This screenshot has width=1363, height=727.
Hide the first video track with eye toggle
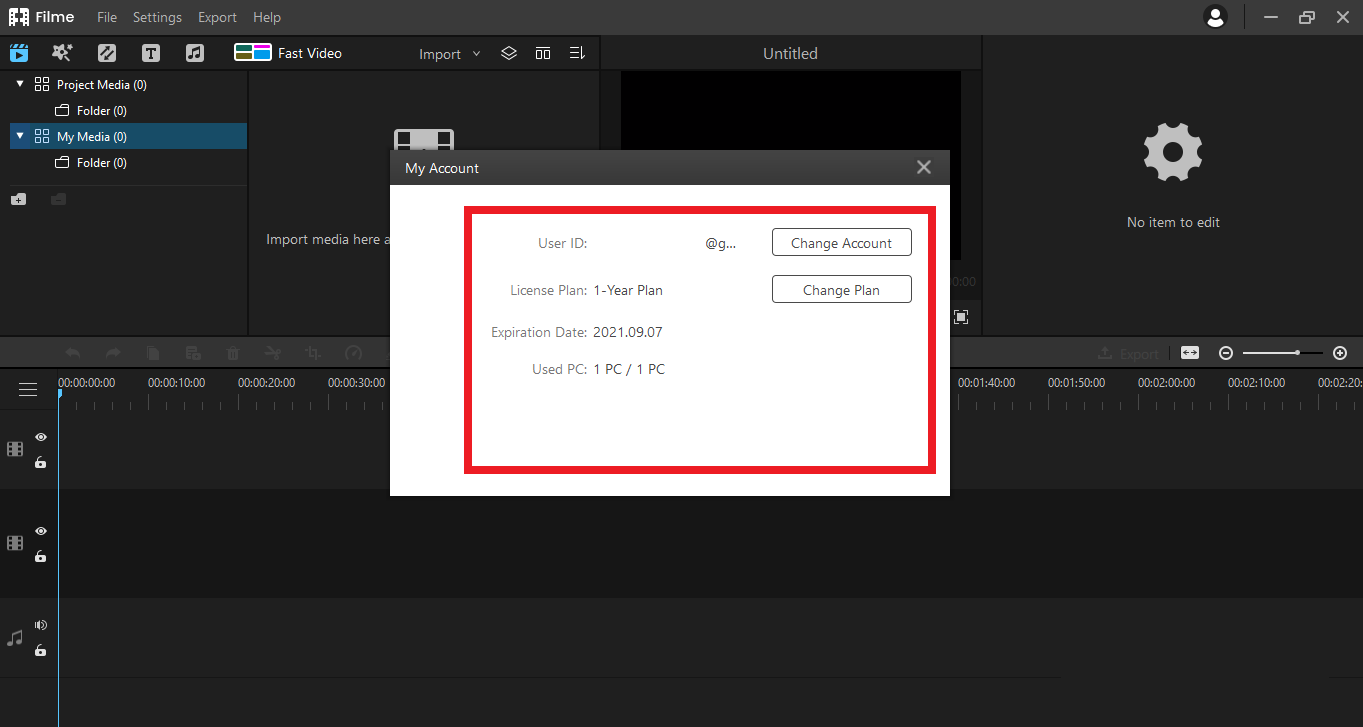click(41, 437)
